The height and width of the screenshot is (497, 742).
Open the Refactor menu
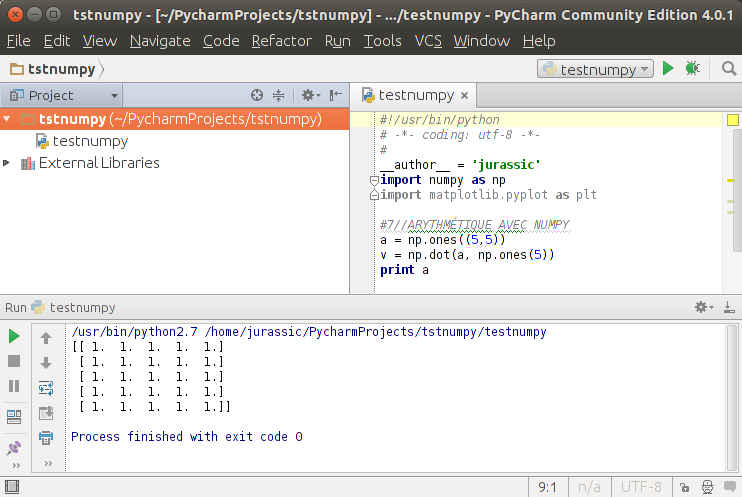tap(282, 41)
